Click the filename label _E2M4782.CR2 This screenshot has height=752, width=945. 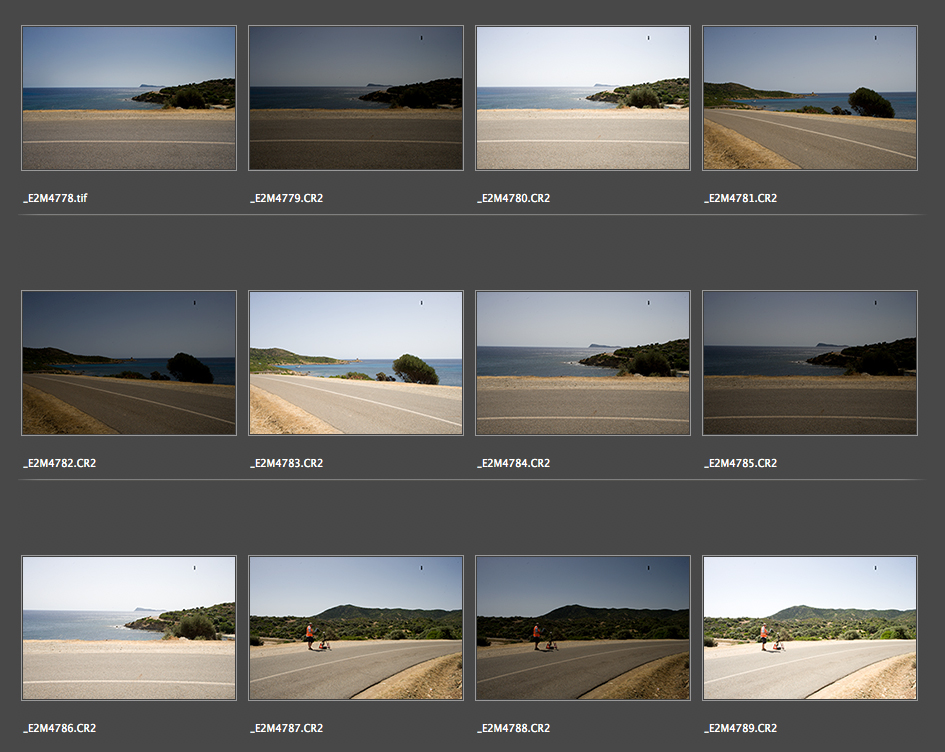tap(59, 463)
